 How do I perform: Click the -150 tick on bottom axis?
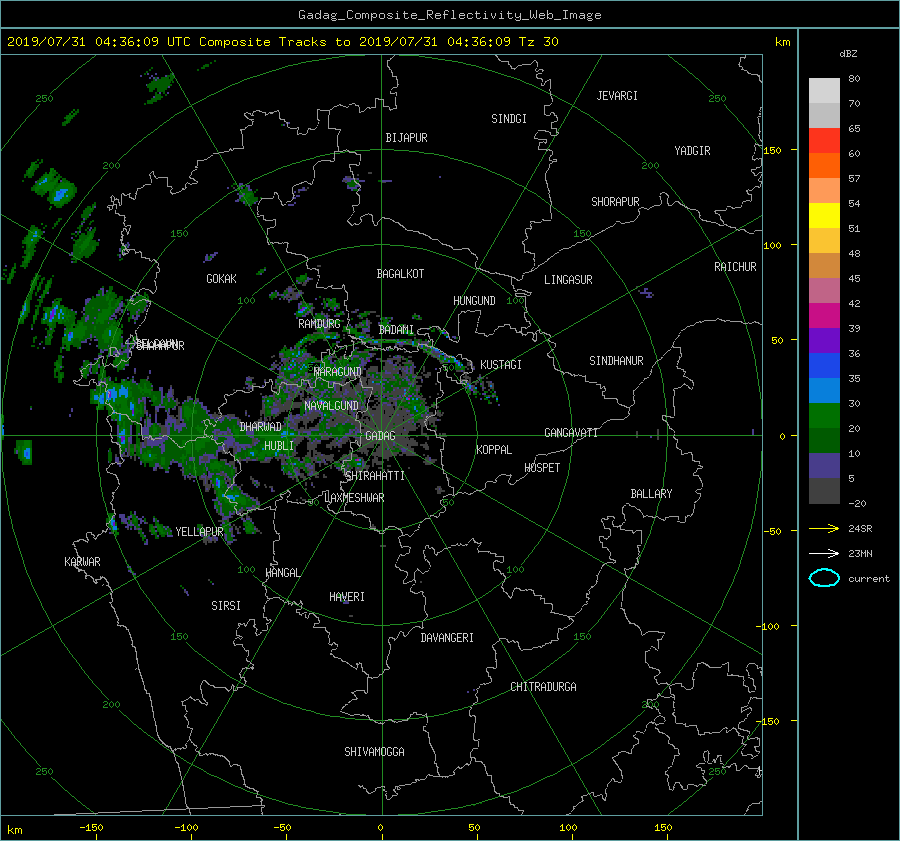(x=91, y=828)
